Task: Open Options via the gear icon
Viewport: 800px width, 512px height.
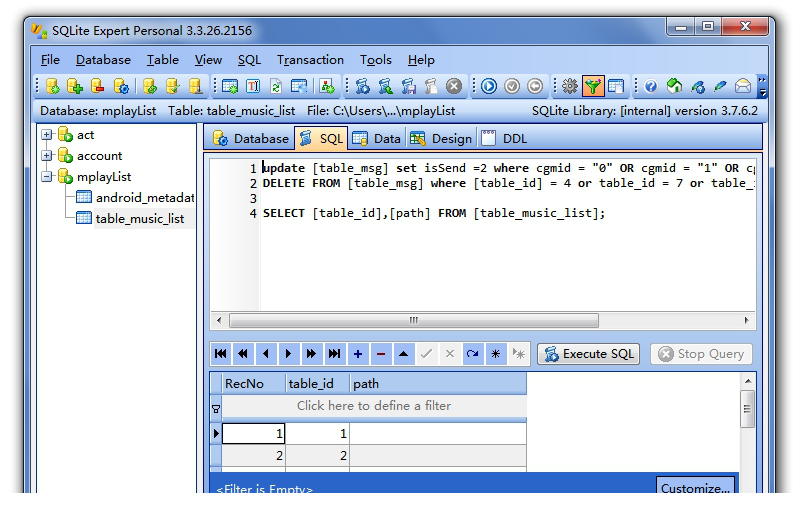Action: [569, 86]
